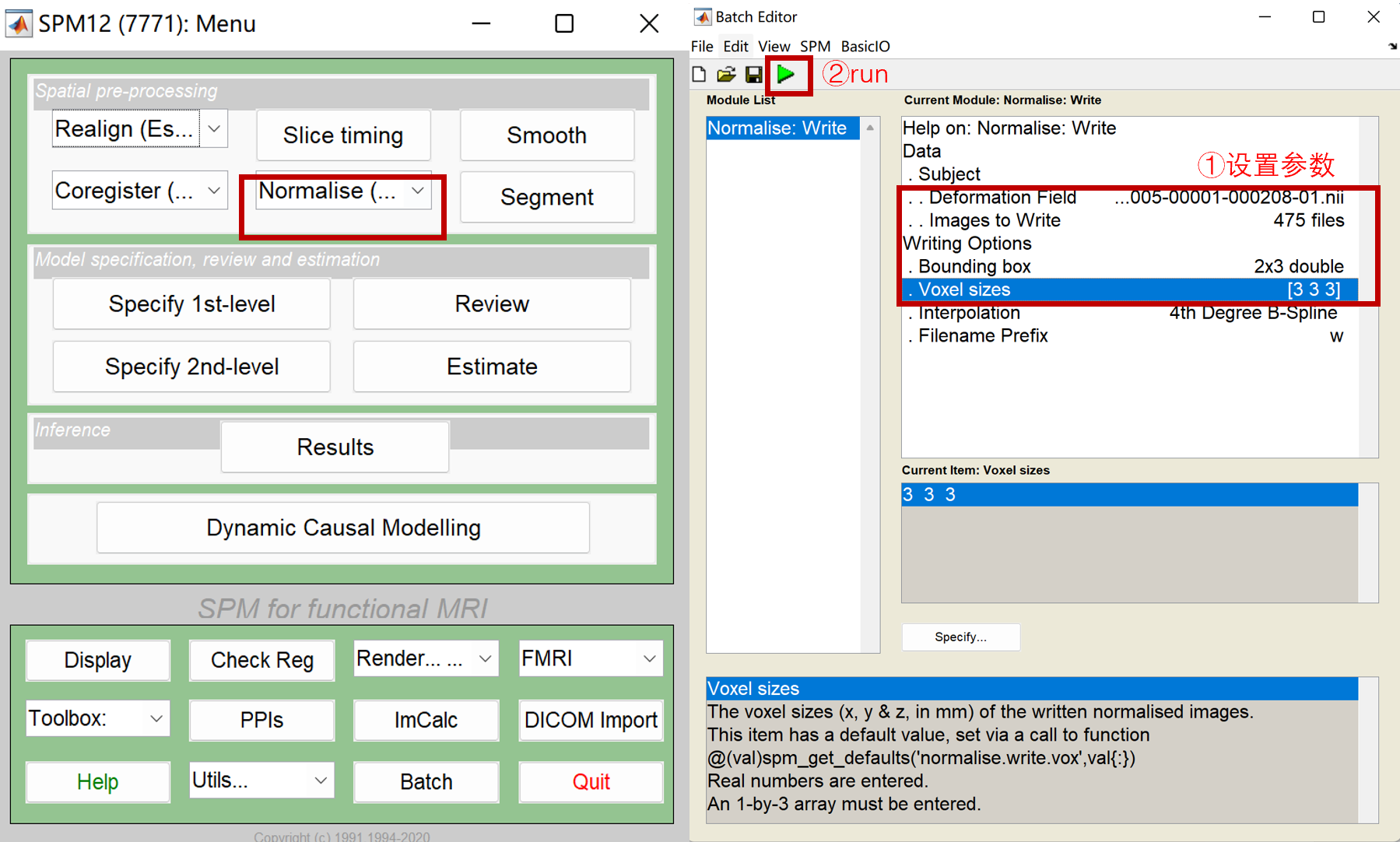1400x842 pixels.
Task: Click the Specify... button
Action: pyautogui.click(x=960, y=637)
